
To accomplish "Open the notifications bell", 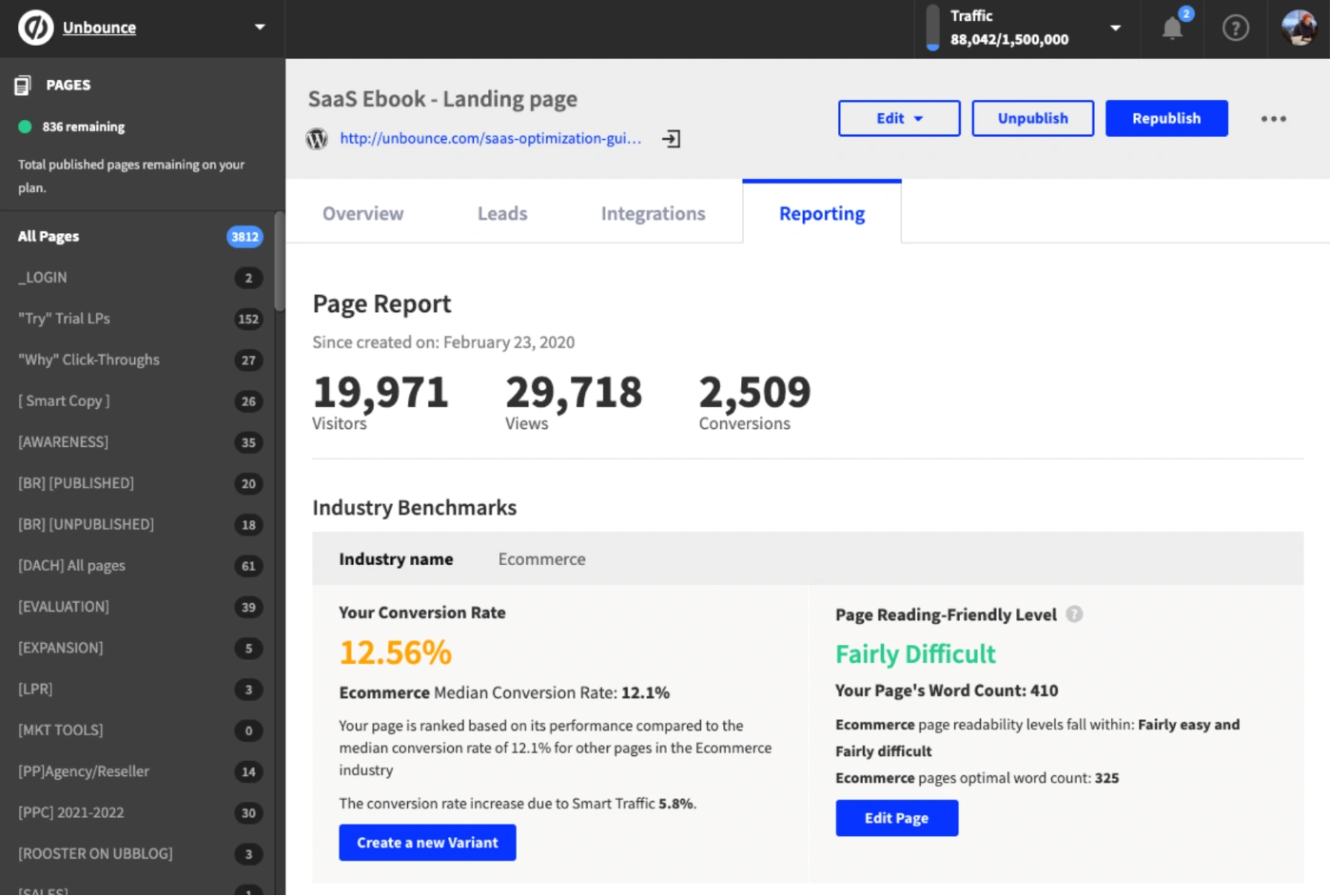I will (x=1171, y=29).
